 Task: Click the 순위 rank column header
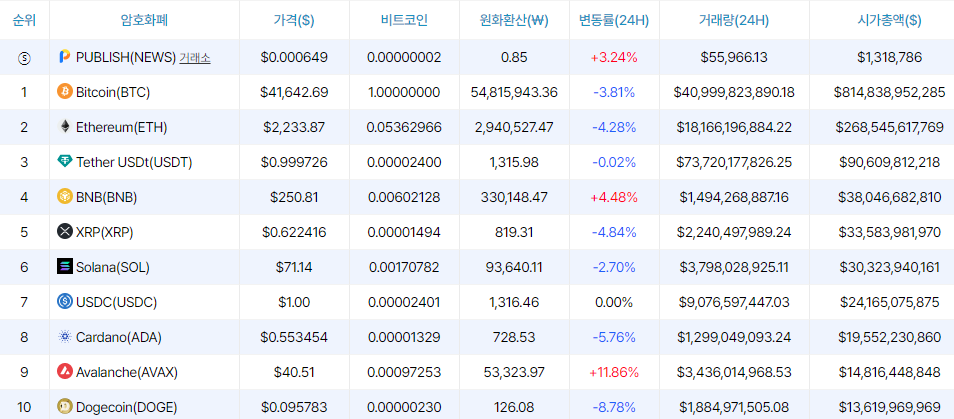(24, 20)
